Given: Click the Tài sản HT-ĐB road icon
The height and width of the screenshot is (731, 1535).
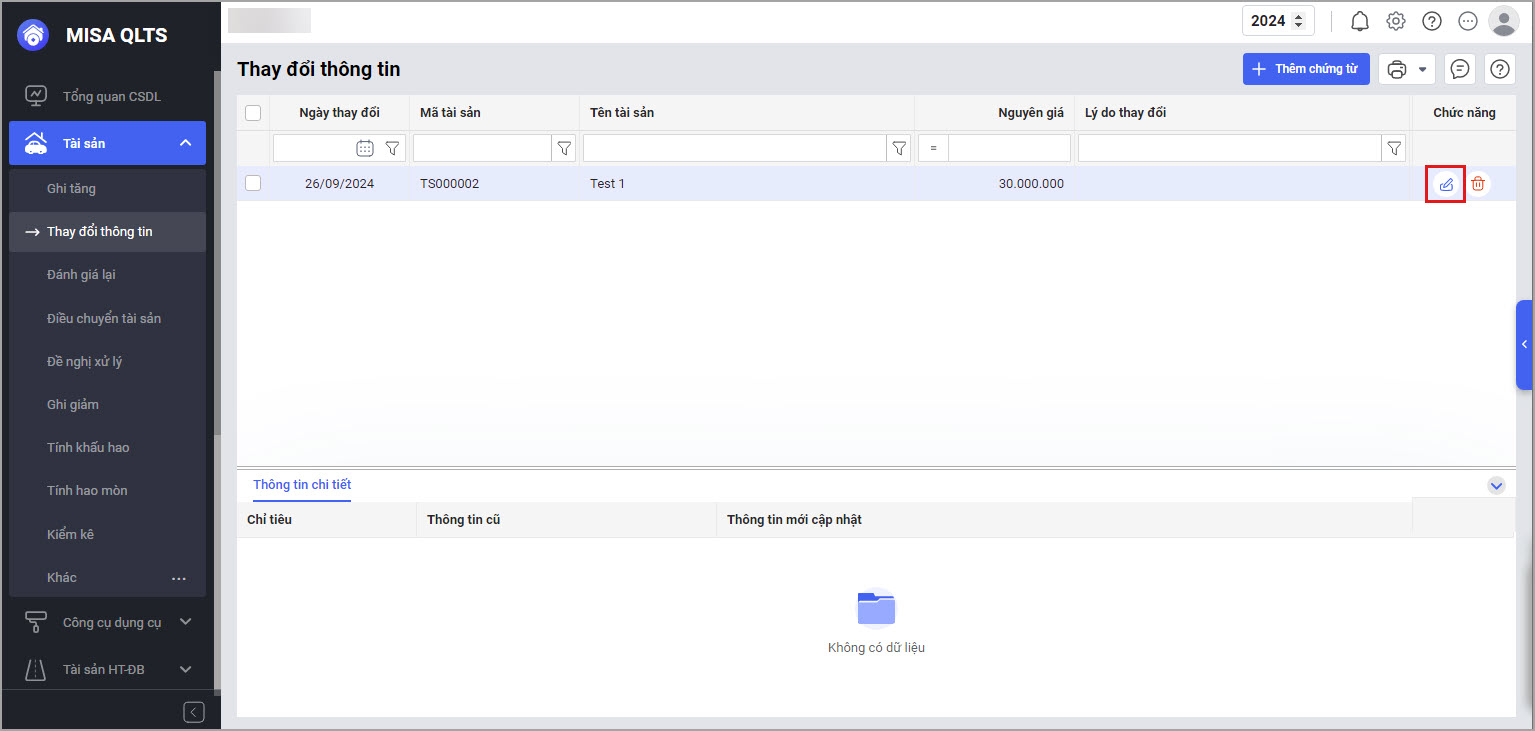Looking at the screenshot, I should tap(36, 669).
